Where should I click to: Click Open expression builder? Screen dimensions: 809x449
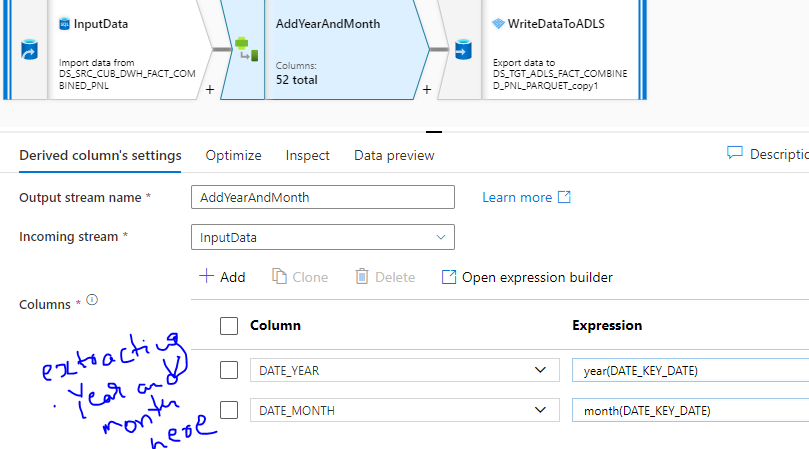pyautogui.click(x=537, y=277)
